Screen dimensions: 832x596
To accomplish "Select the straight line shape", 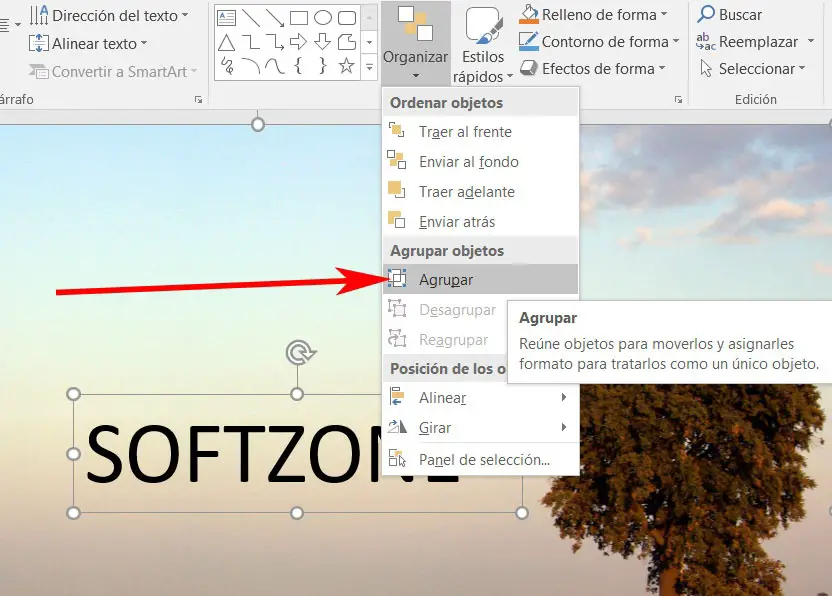I will [251, 18].
